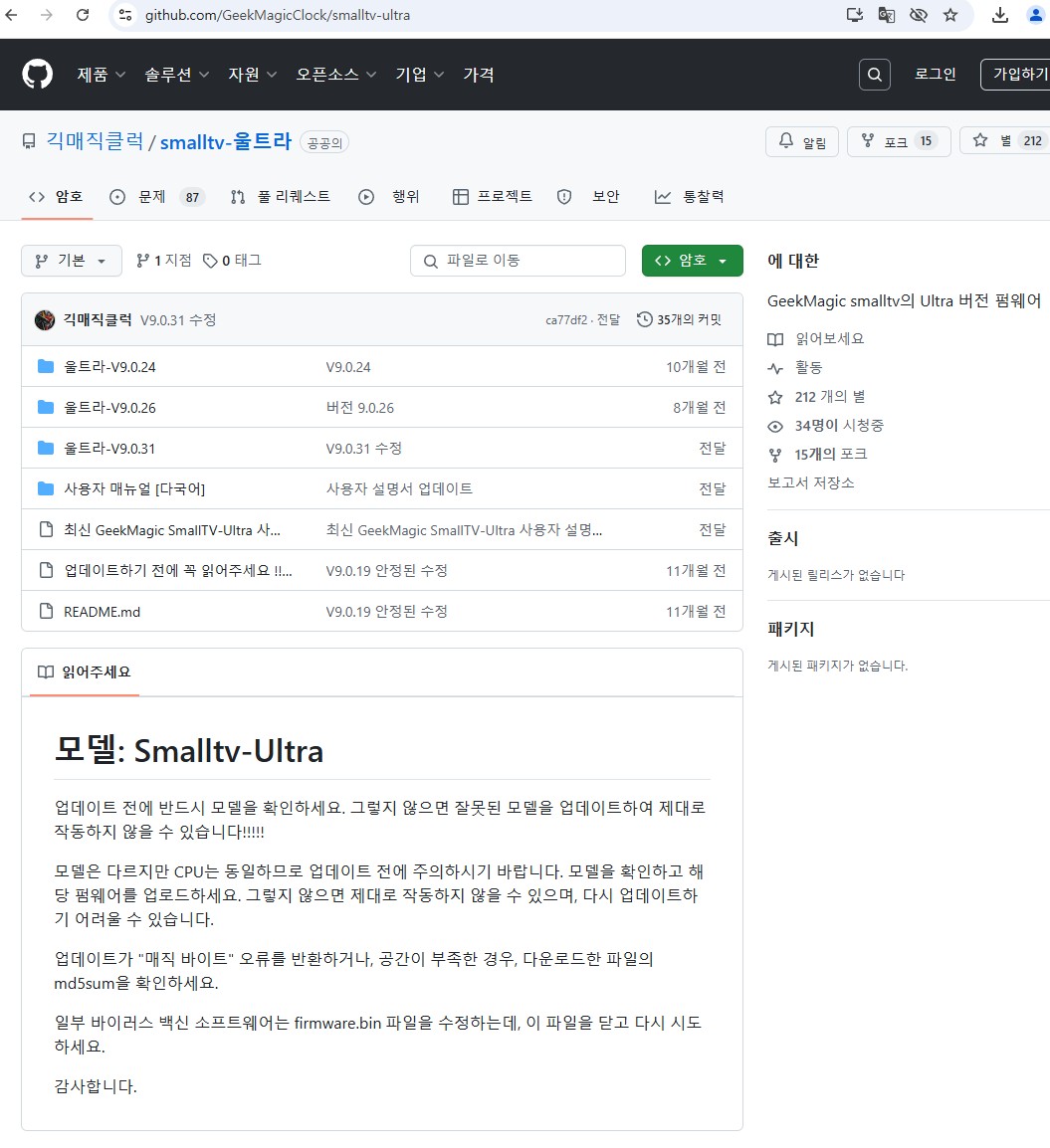1050x1148 pixels.
Task: Click the browser forward arrow
Action: click(x=47, y=15)
